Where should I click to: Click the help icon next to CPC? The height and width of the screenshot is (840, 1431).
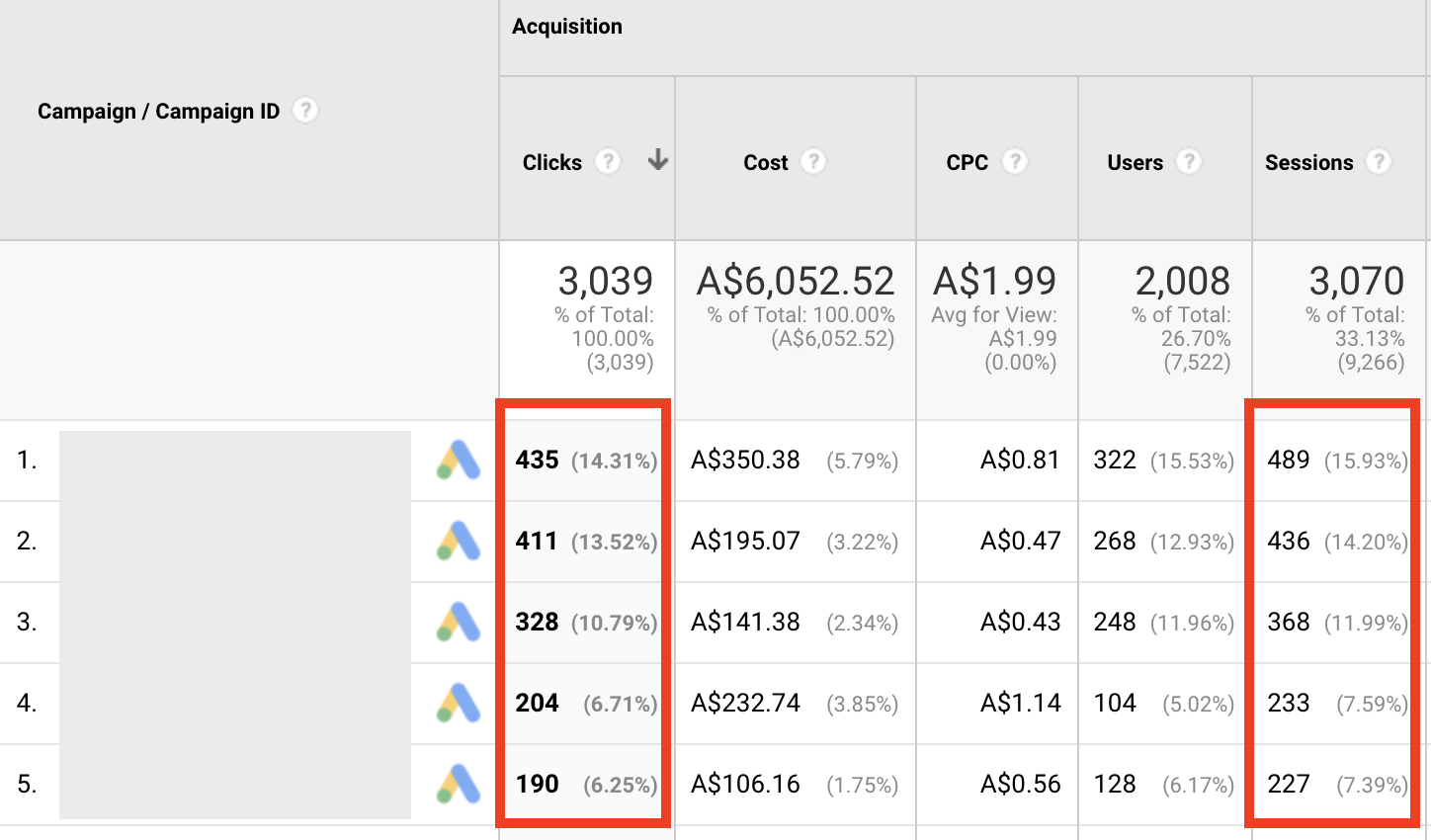(x=1014, y=162)
